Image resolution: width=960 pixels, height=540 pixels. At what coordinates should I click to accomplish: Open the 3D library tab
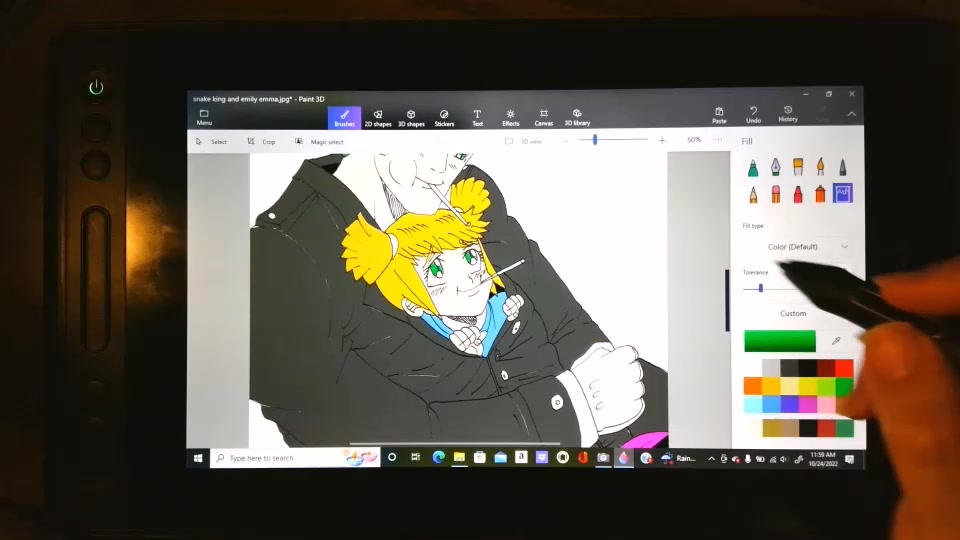577,118
